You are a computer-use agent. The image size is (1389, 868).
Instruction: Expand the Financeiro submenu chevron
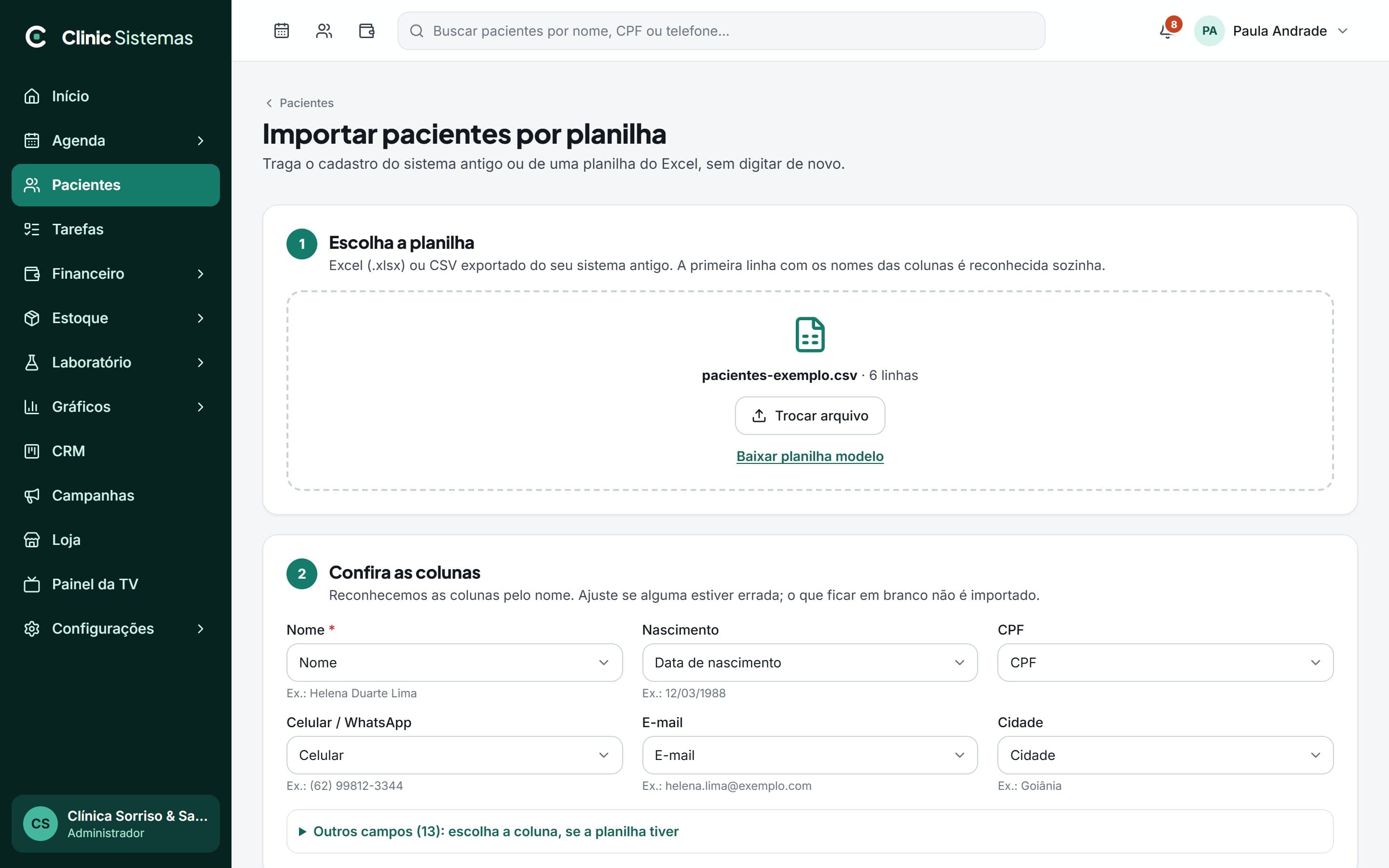pyautogui.click(x=200, y=273)
